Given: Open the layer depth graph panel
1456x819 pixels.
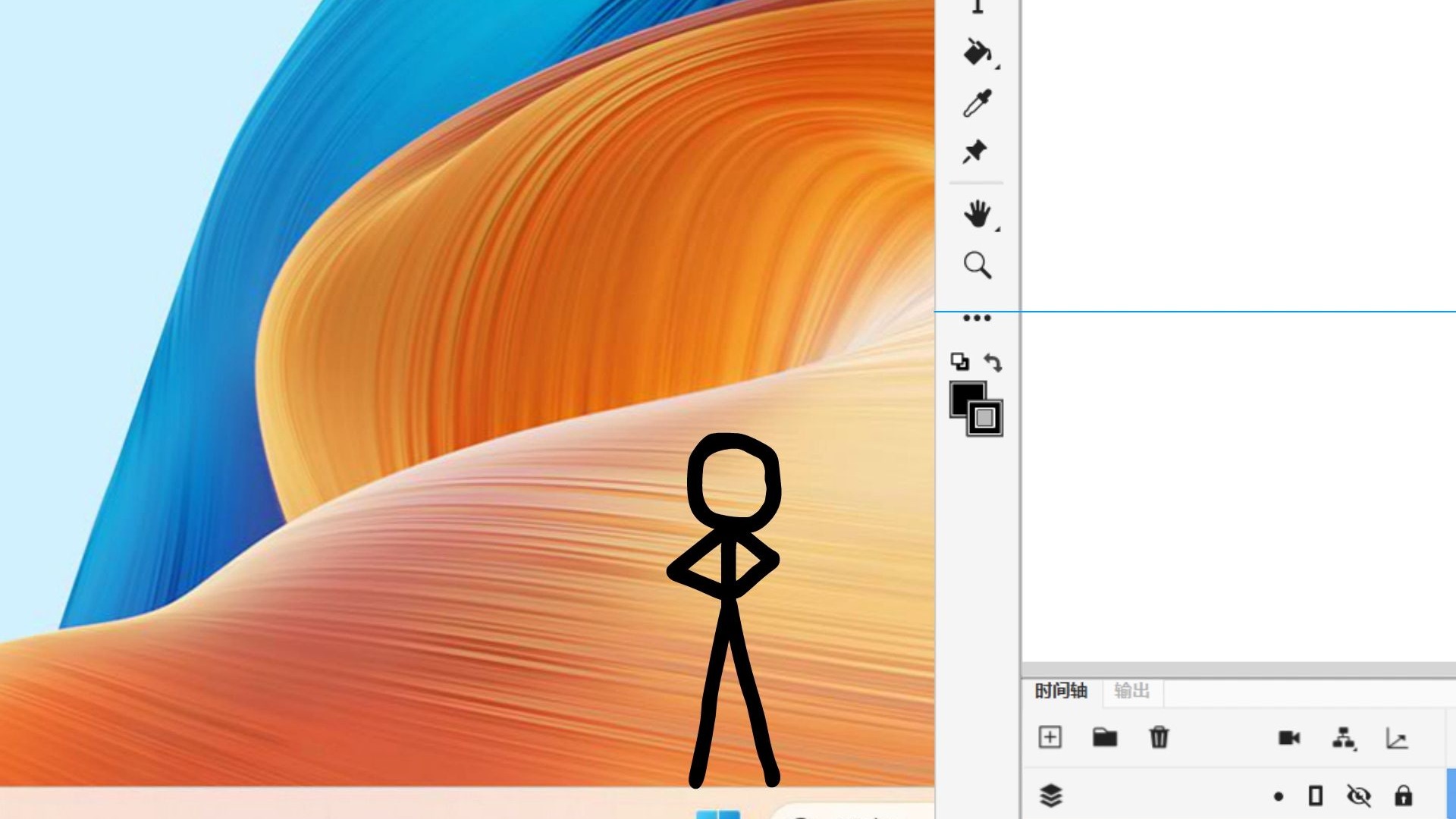Looking at the screenshot, I should pos(1397,739).
